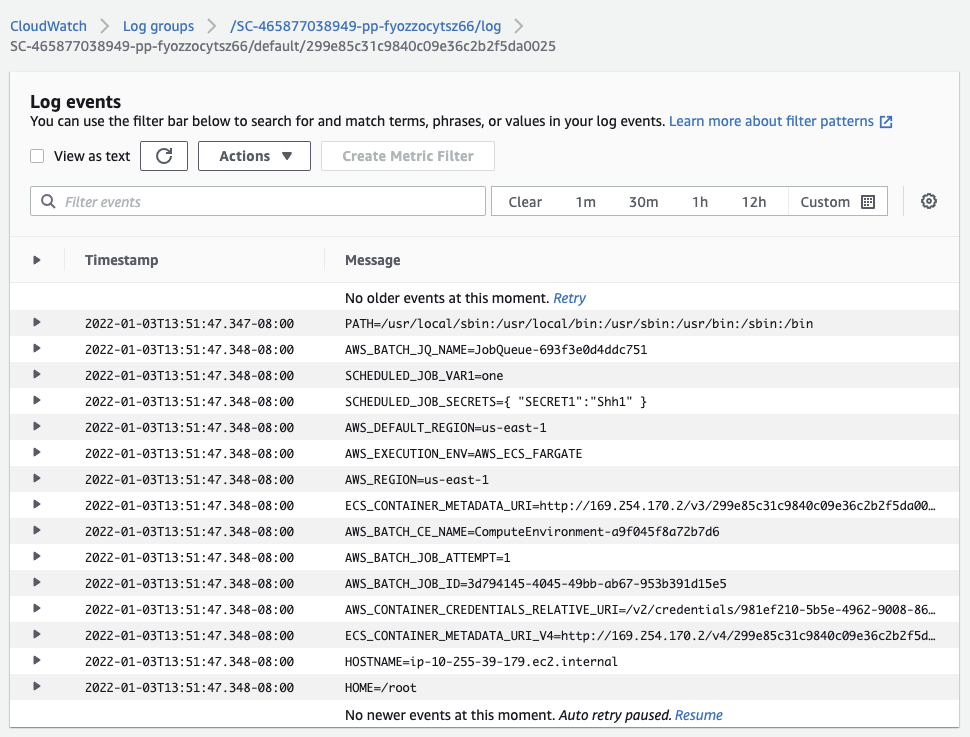Select the 12h time range
Screen dimensions: 970x737
coord(753,202)
